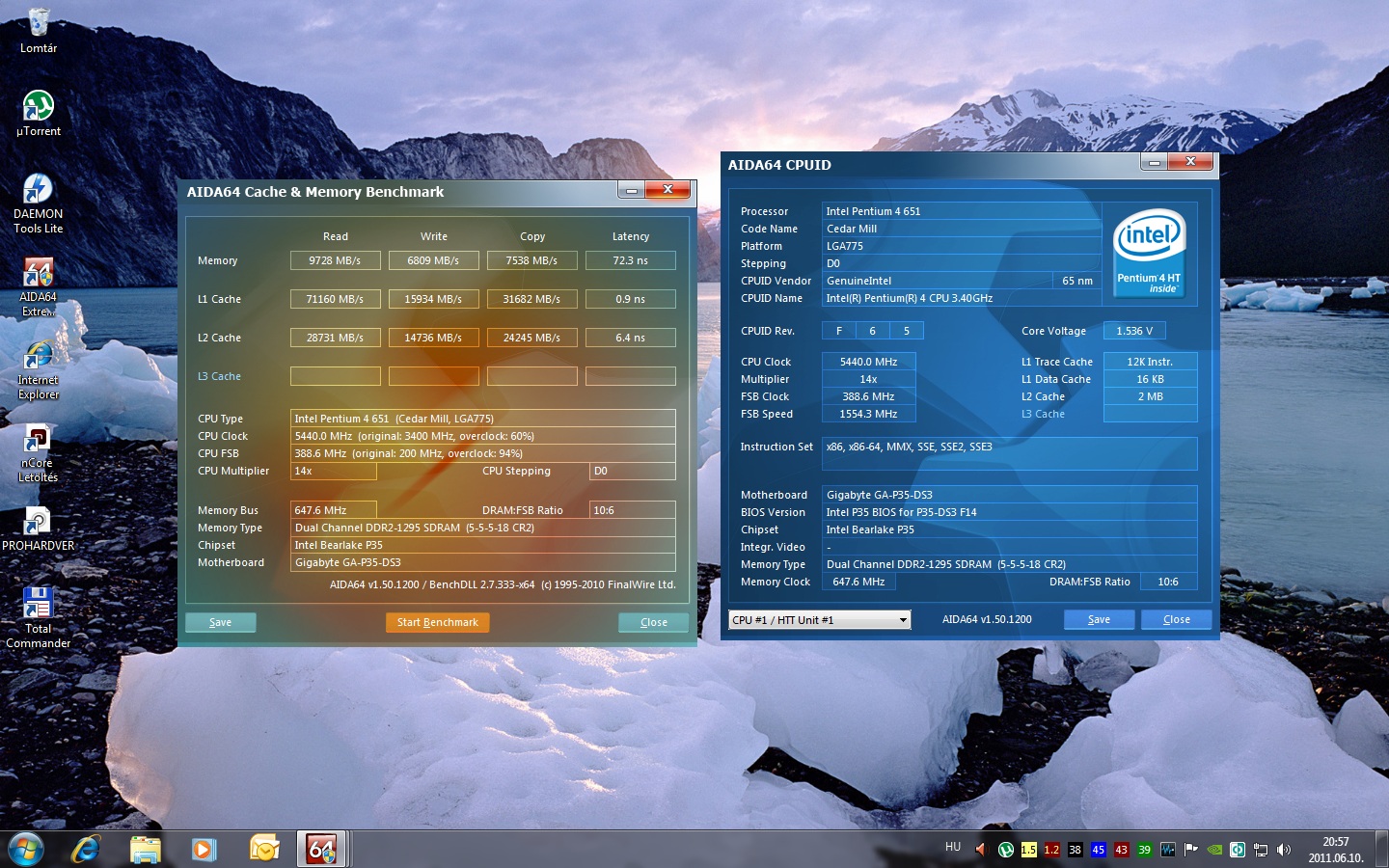Select the nCore Letöltés desktop shortcut

click(x=39, y=453)
